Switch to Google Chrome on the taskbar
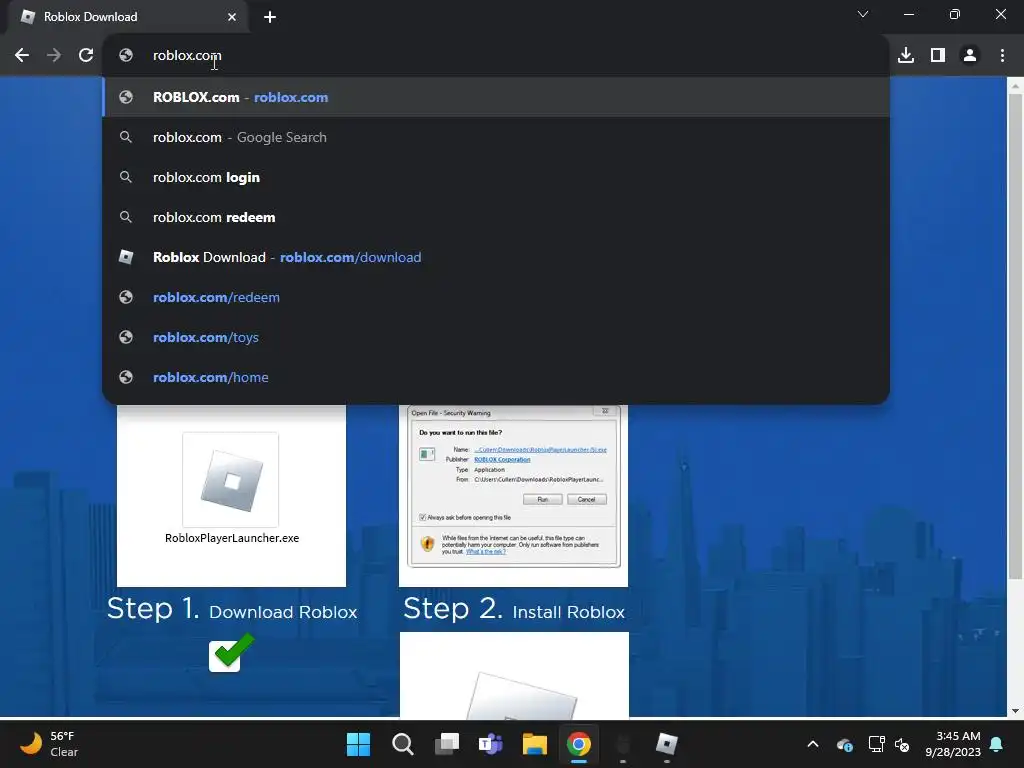The image size is (1024, 768). [579, 744]
